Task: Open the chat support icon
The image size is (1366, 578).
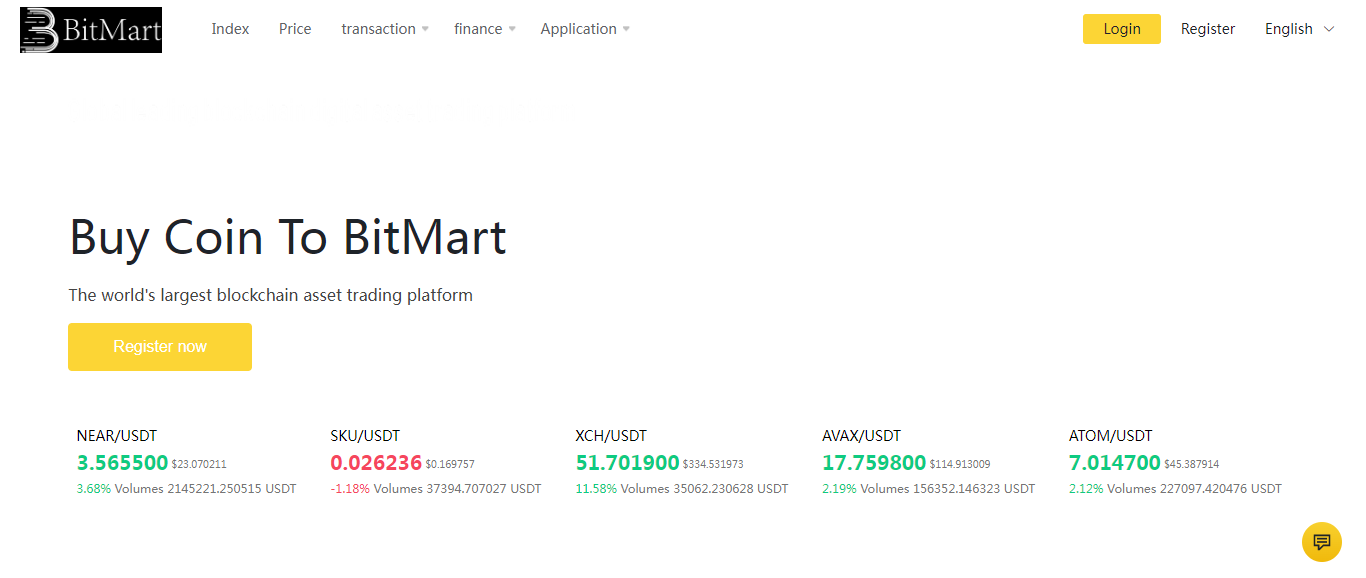Action: (x=1321, y=542)
